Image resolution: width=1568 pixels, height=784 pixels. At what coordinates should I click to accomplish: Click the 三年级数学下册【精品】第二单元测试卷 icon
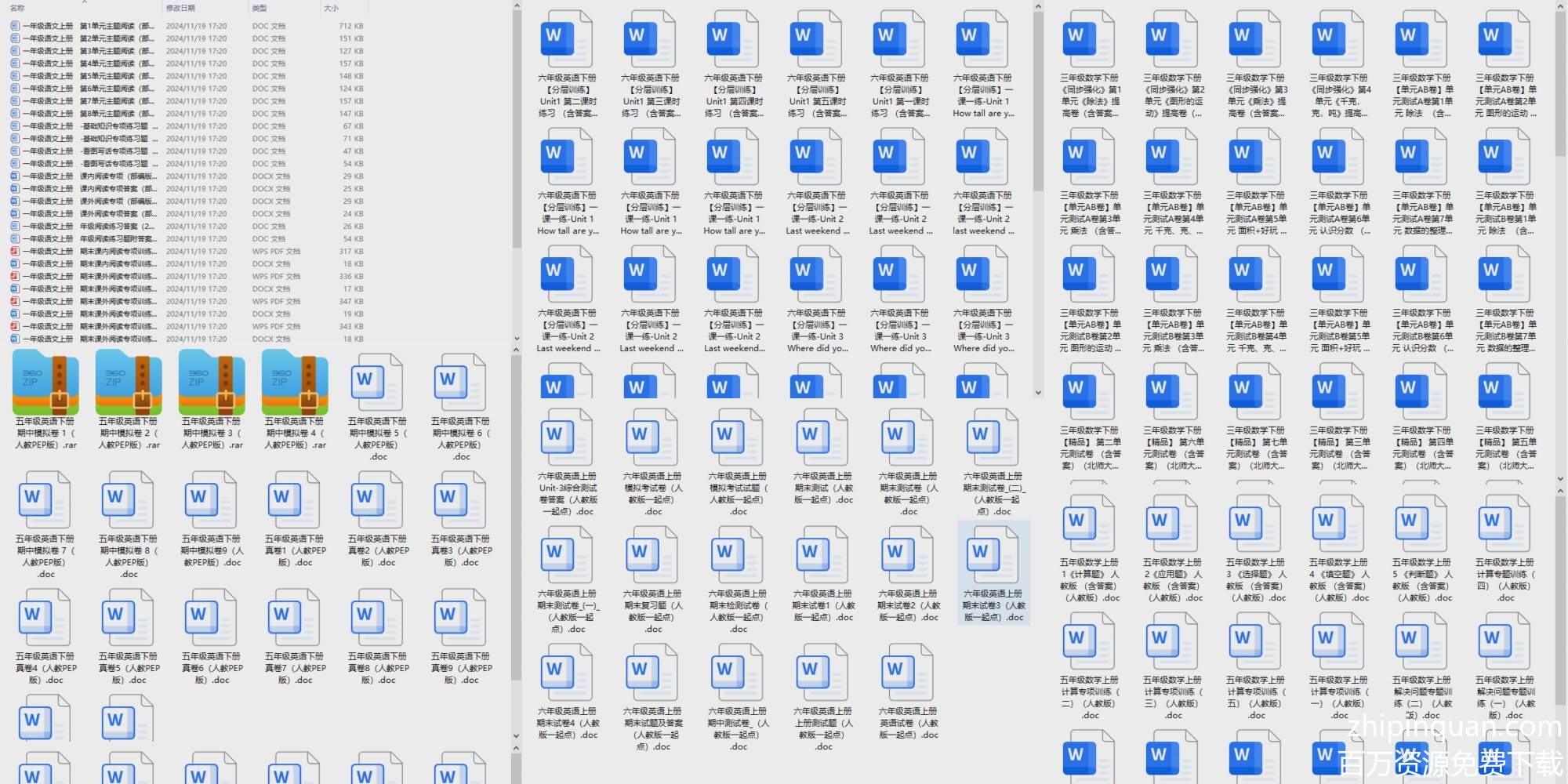pos(1090,392)
